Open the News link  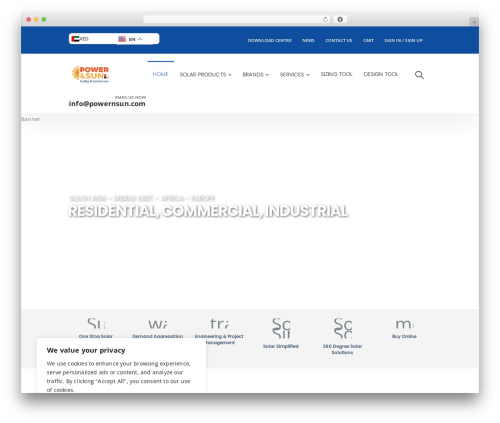click(x=308, y=40)
